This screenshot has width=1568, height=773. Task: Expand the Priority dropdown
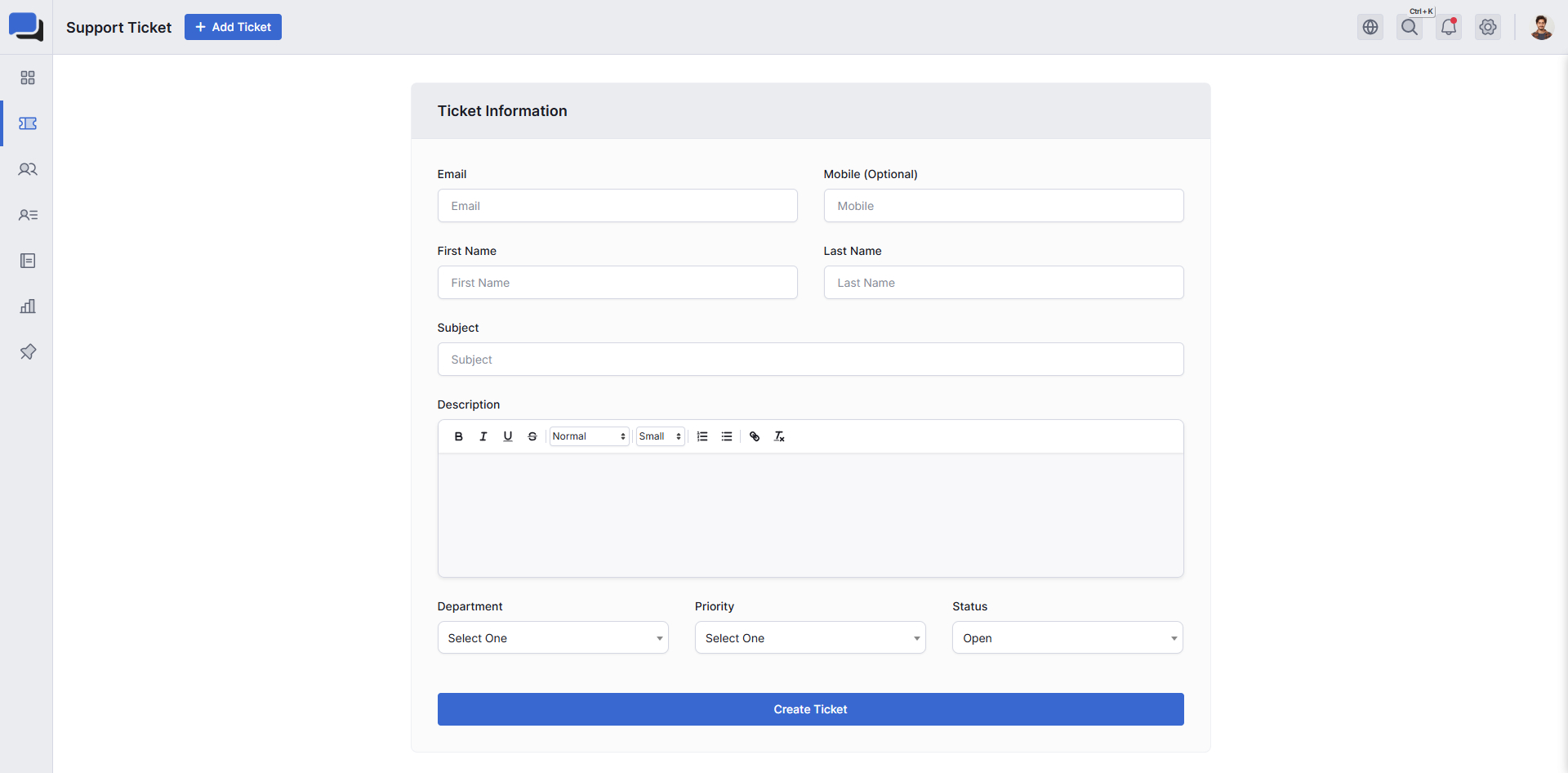(x=810, y=638)
